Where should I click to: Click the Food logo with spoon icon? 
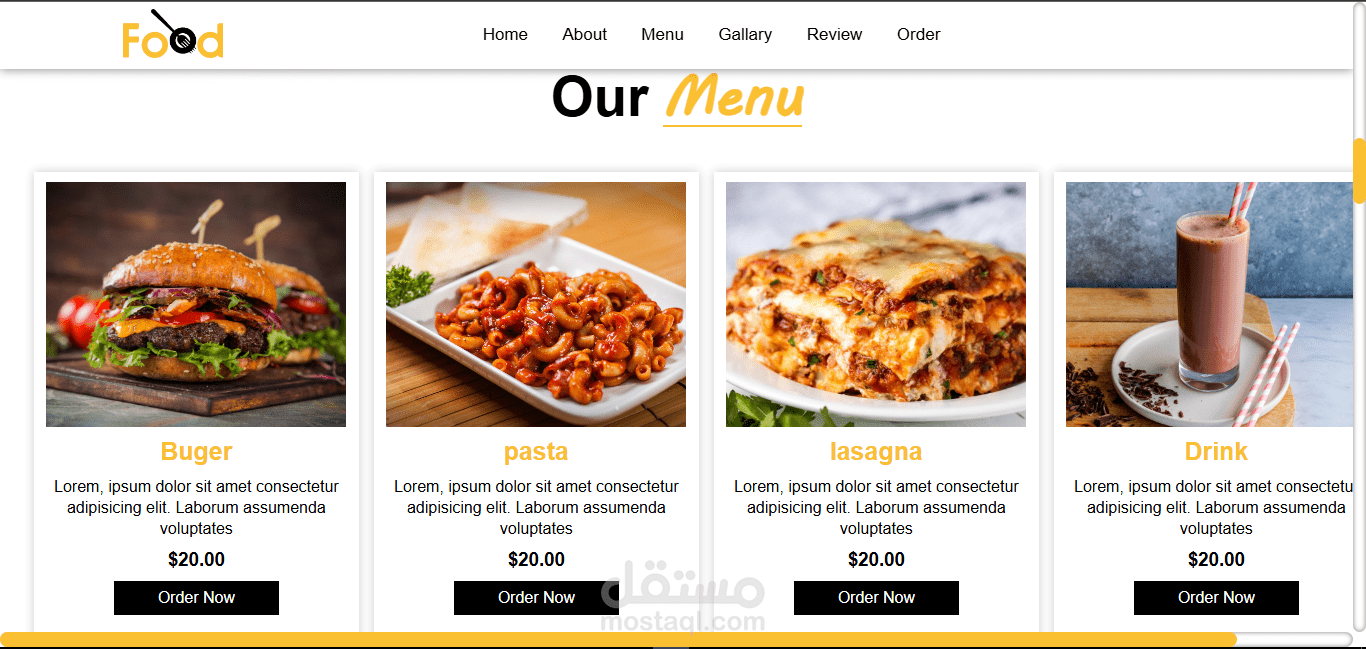tap(173, 34)
